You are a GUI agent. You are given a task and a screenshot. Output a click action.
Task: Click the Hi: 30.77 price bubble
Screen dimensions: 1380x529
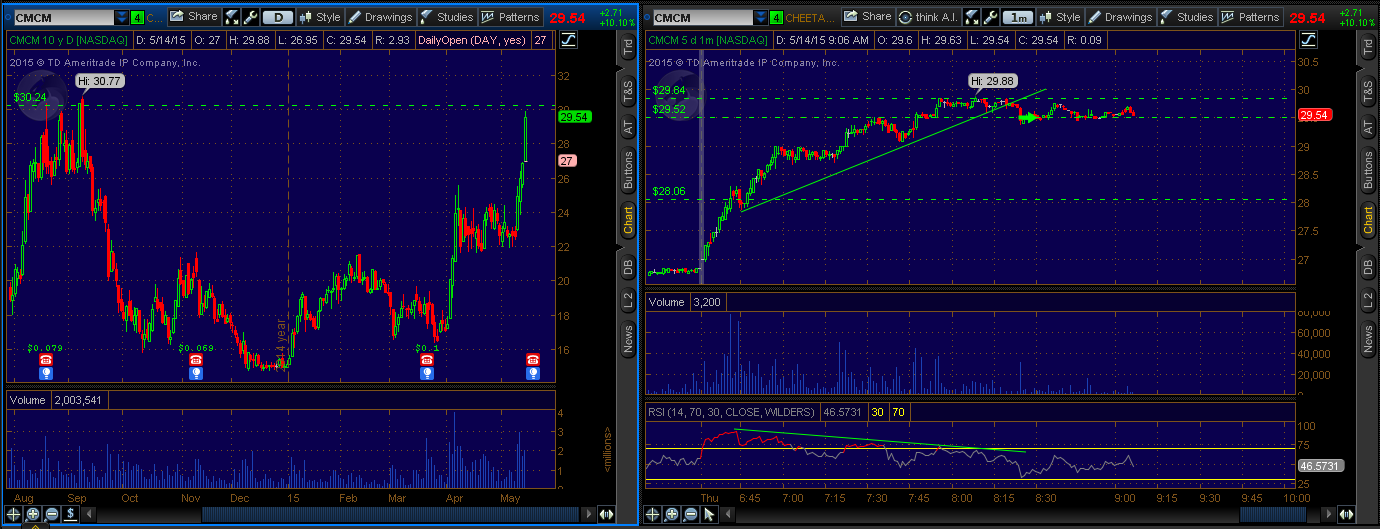pos(101,81)
